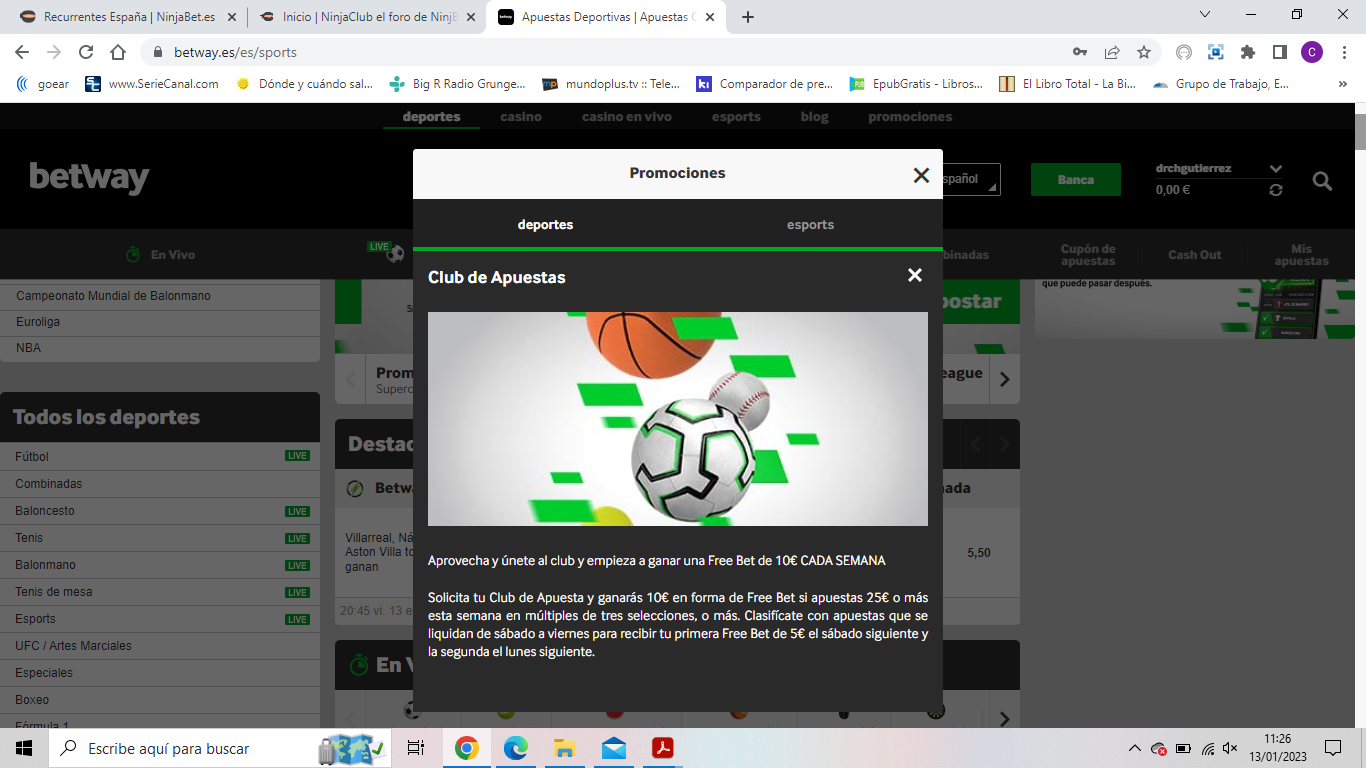The height and width of the screenshot is (768, 1366).
Task: Open Tenis in the sports list
Action: [160, 537]
